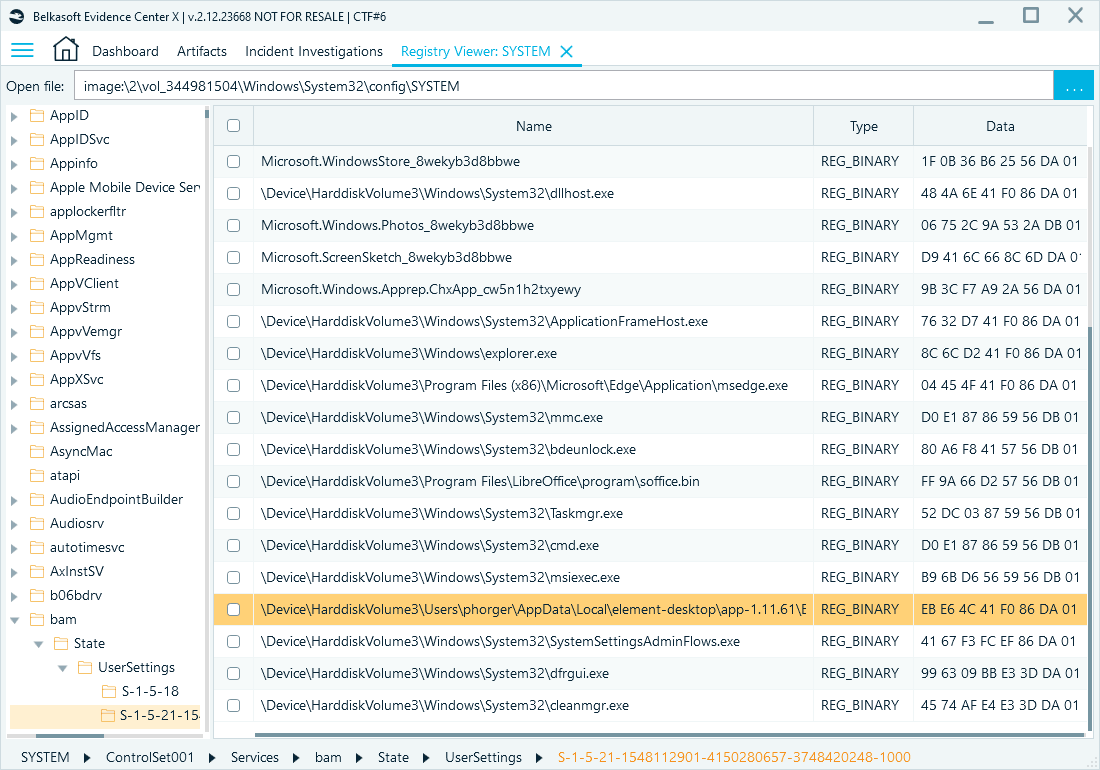The height and width of the screenshot is (770, 1100).
Task: Sort by the Data column header
Action: (1000, 126)
